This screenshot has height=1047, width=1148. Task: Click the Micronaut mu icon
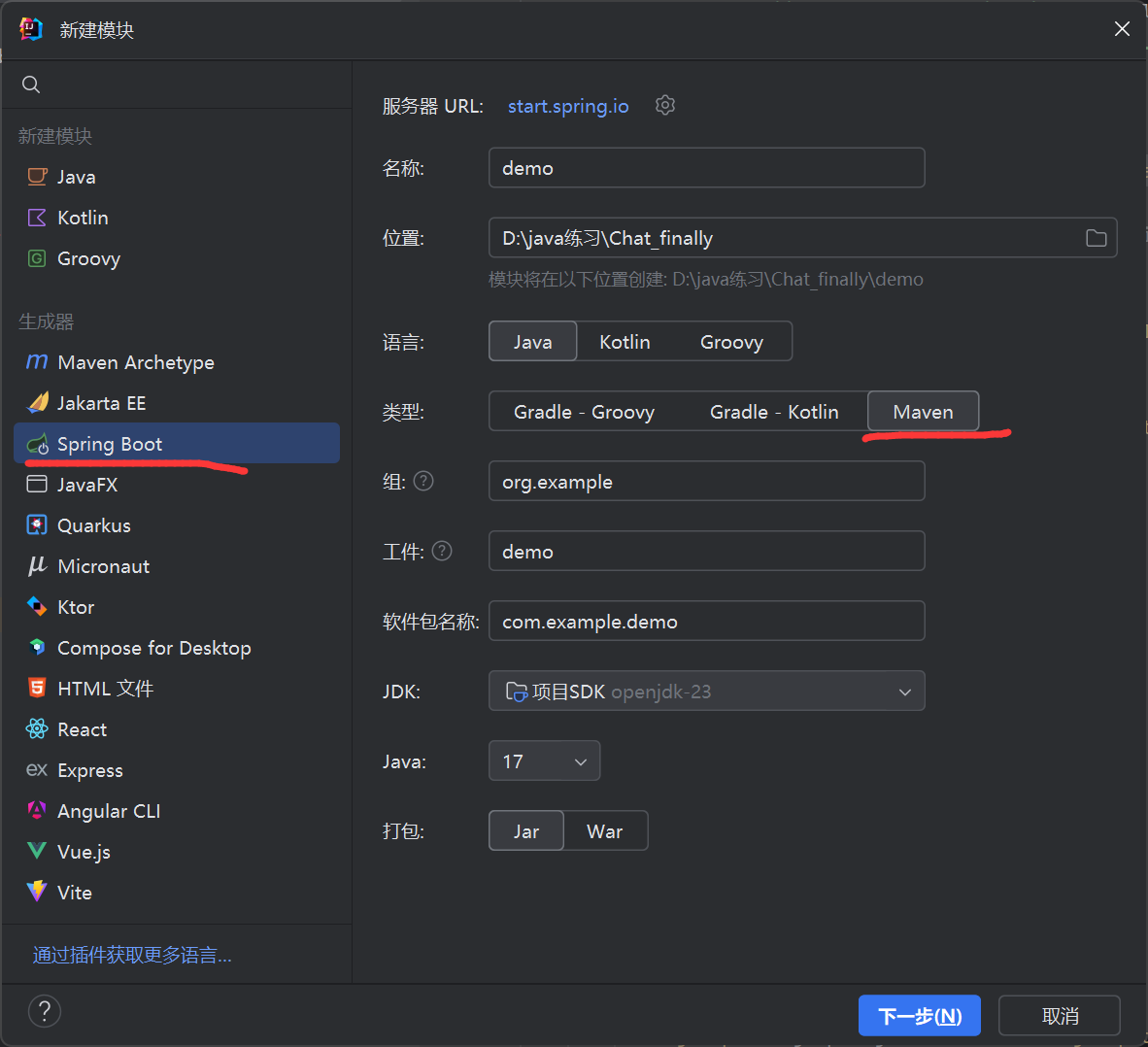37,566
